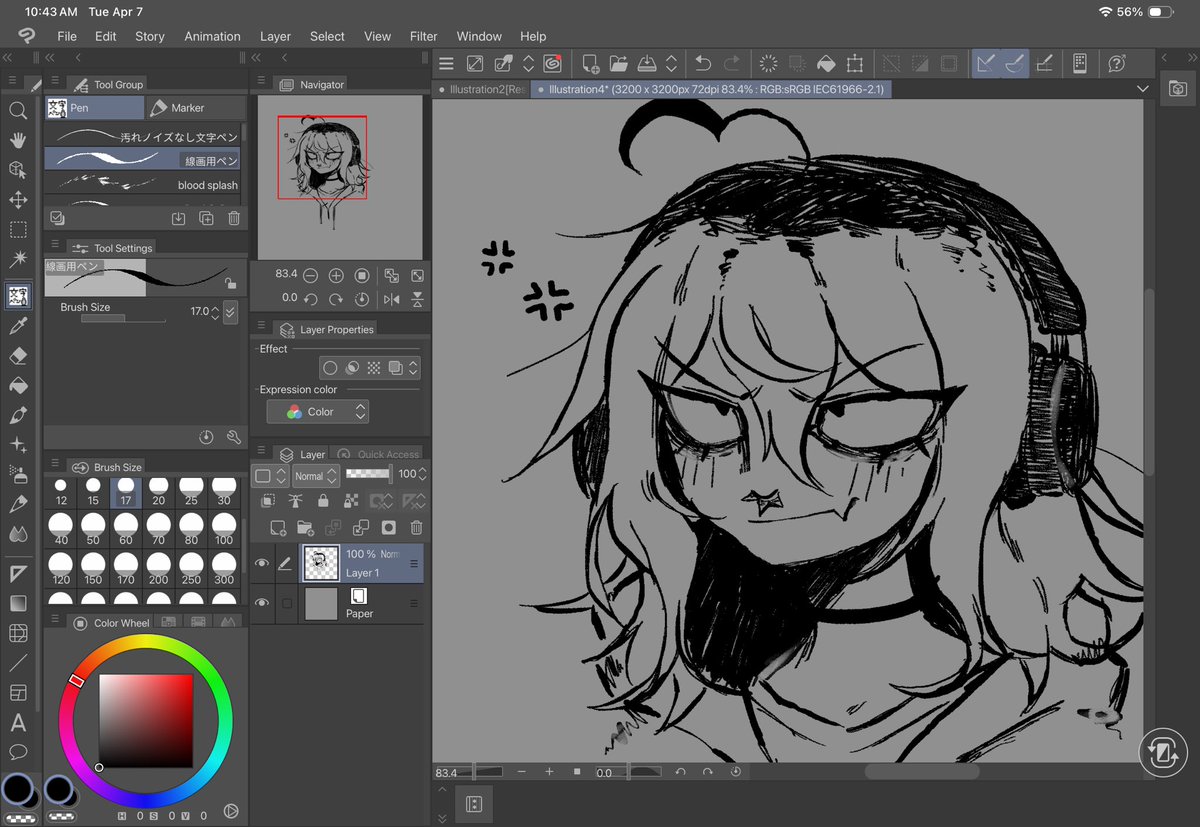
Task: Toggle the brush size lock icon
Action: coord(231,283)
